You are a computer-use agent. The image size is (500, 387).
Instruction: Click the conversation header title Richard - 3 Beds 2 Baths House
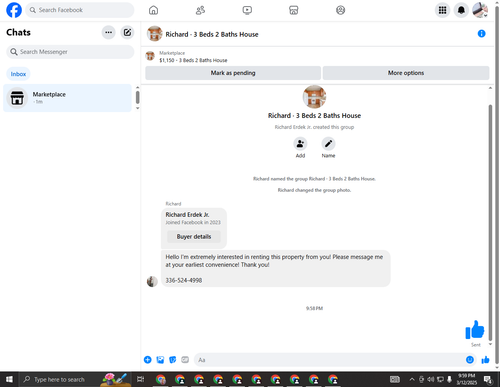coord(212,34)
